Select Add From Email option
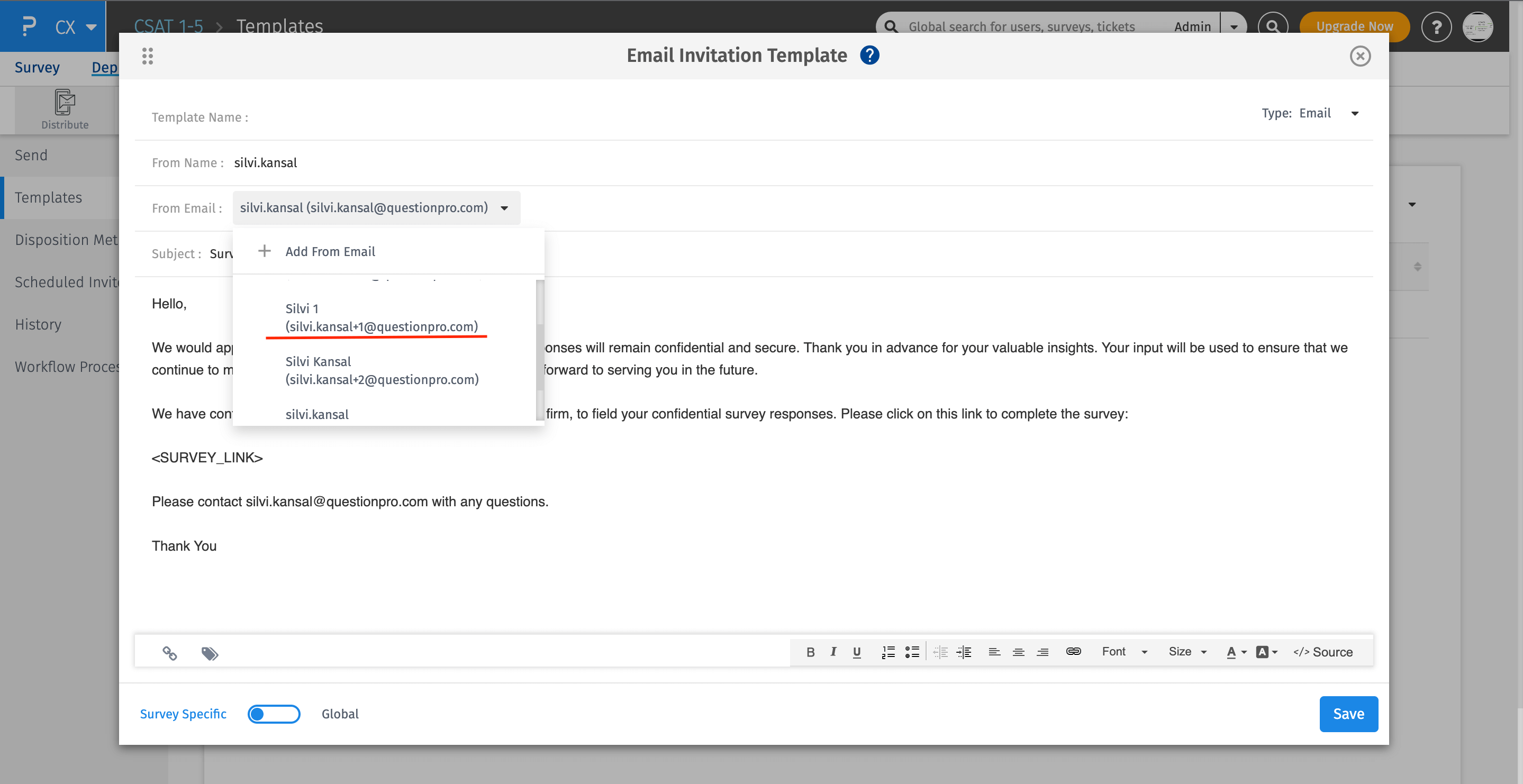The height and width of the screenshot is (784, 1523). click(x=330, y=251)
